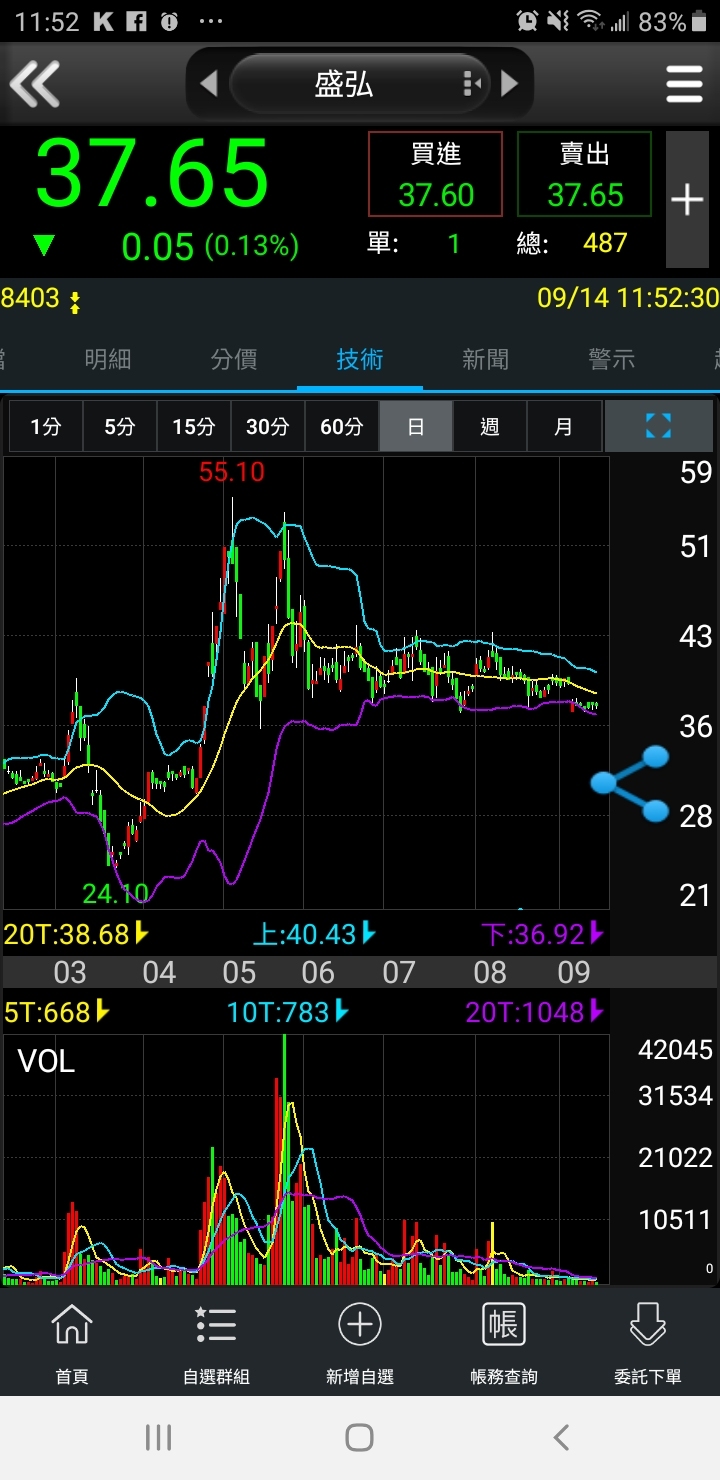
Task: Expand the 5T:668 volume setting
Action: pyautogui.click(x=56, y=1012)
